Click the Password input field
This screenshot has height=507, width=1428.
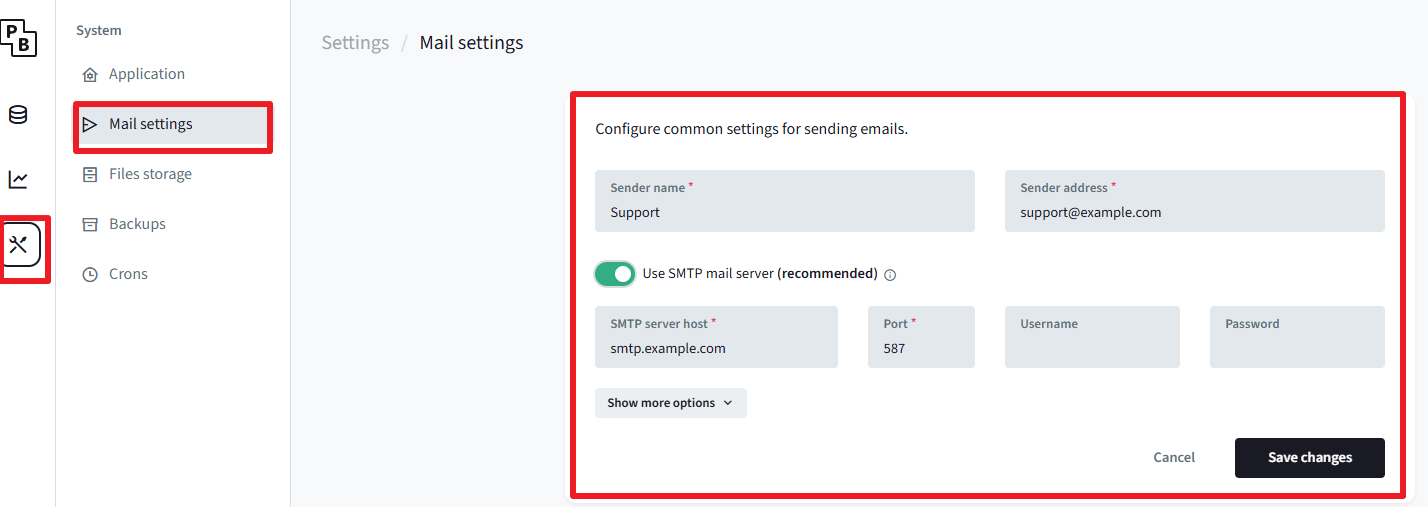coord(1296,348)
